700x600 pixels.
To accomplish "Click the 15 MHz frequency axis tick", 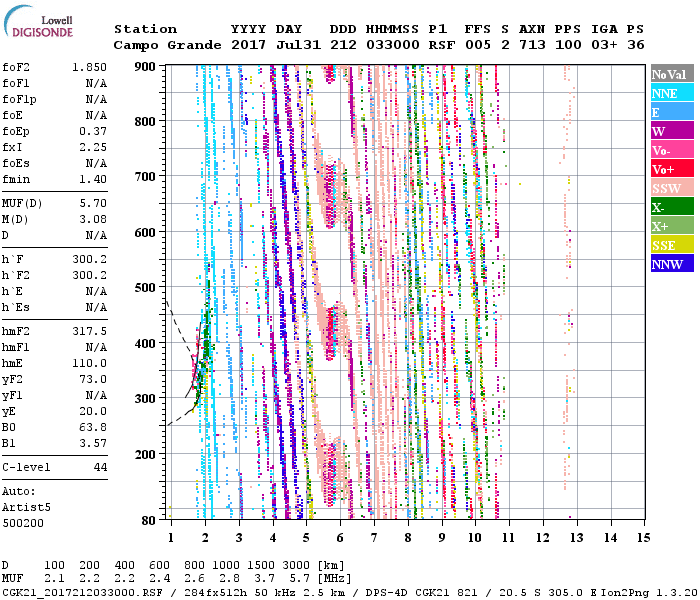I will point(642,538).
